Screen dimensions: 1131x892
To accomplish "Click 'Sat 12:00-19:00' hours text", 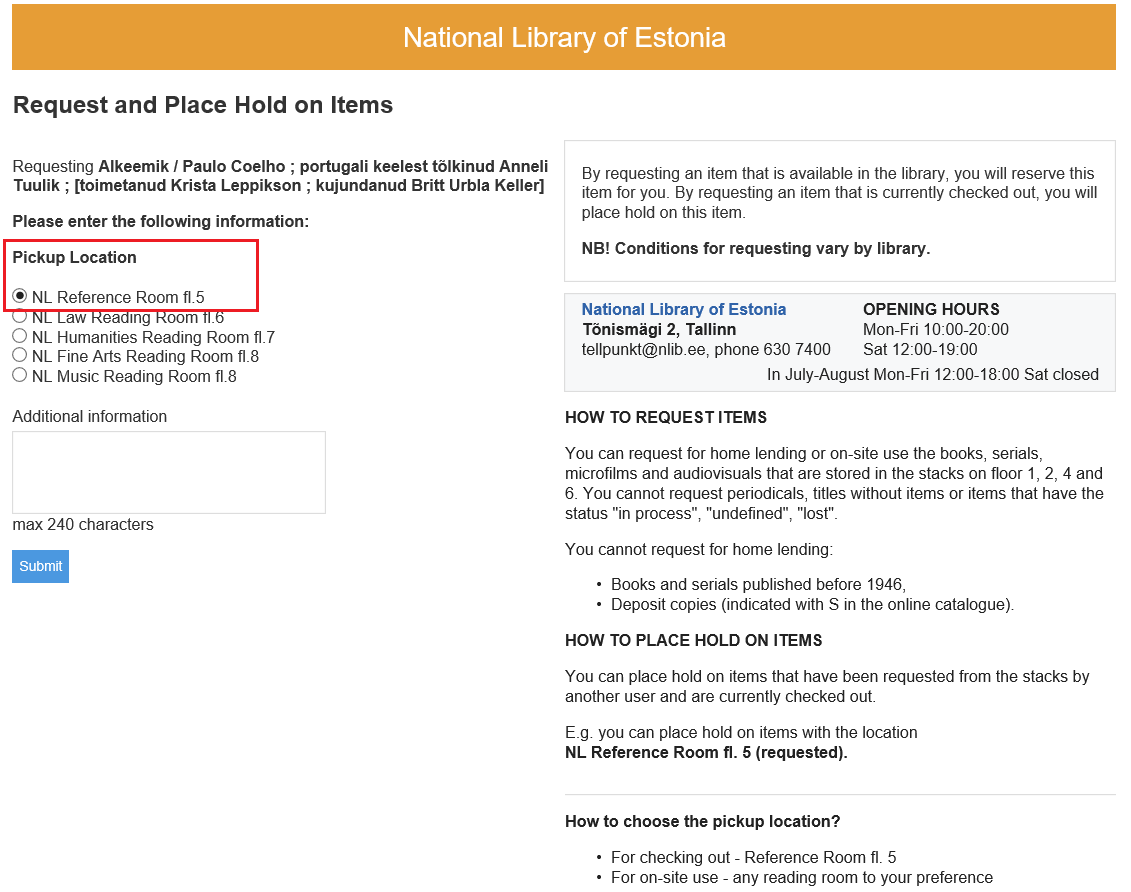I will point(920,350).
